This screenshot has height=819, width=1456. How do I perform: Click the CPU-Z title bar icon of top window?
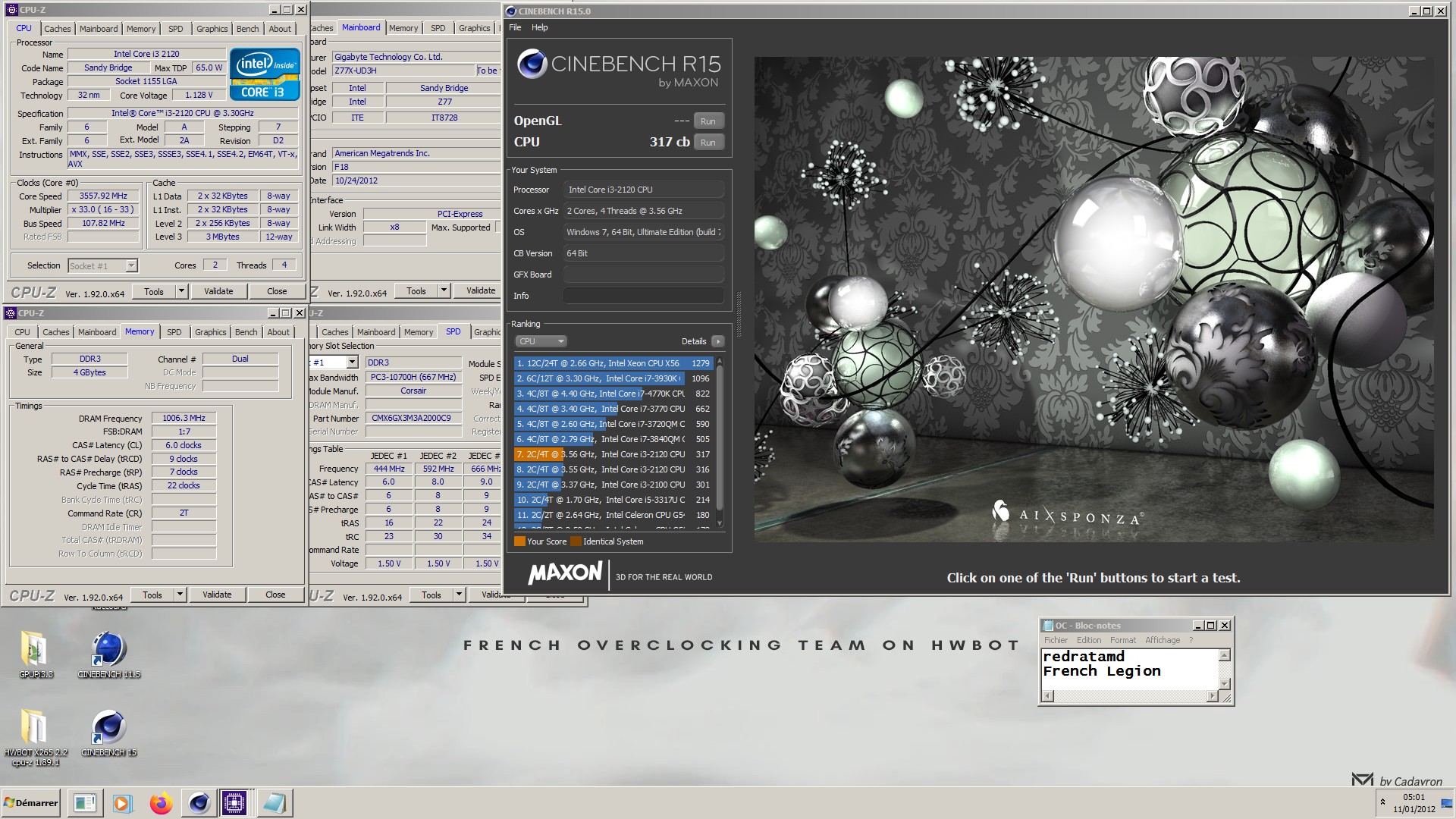11,10
